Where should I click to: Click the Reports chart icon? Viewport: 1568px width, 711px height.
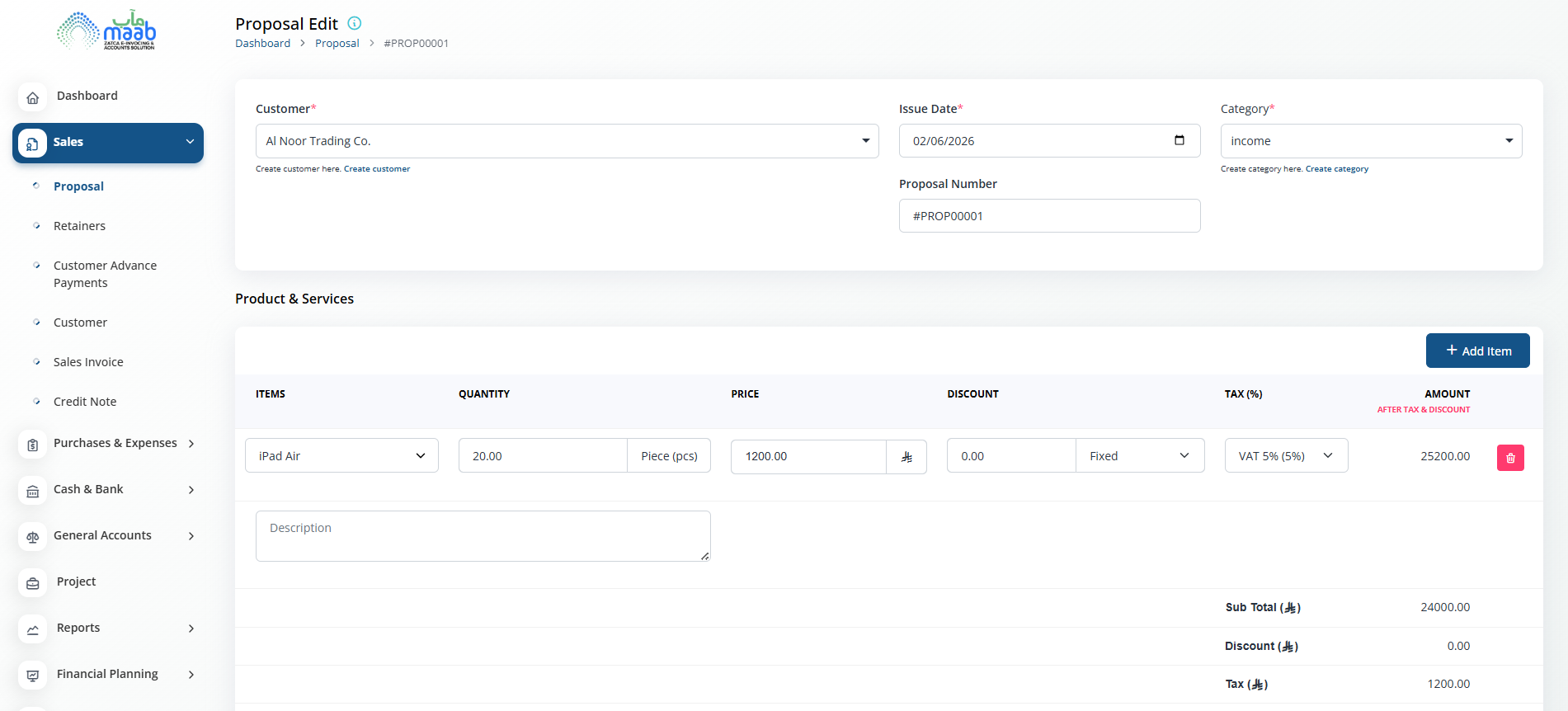click(x=33, y=629)
